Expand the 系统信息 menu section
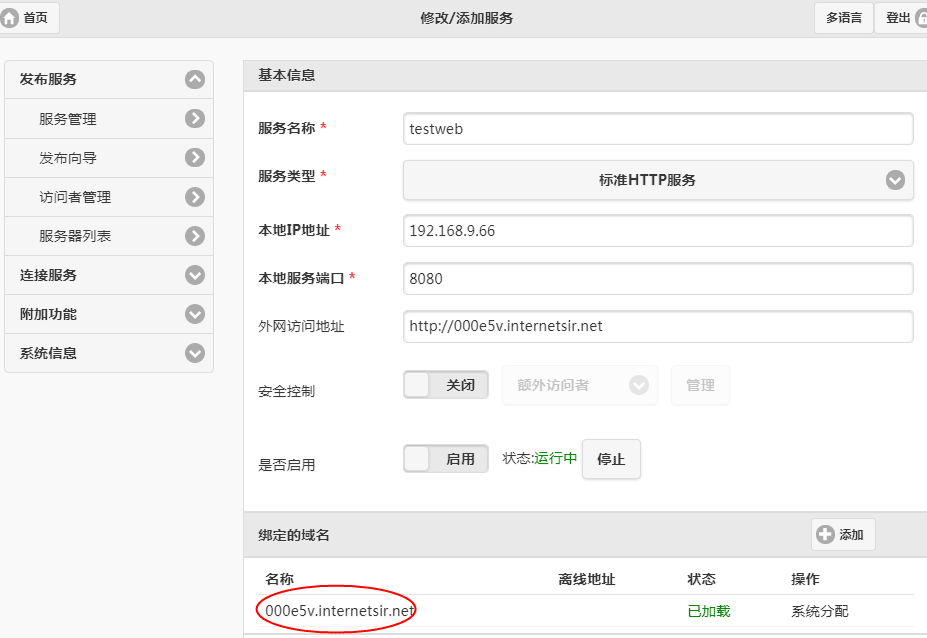This screenshot has height=638, width=927. [x=195, y=353]
